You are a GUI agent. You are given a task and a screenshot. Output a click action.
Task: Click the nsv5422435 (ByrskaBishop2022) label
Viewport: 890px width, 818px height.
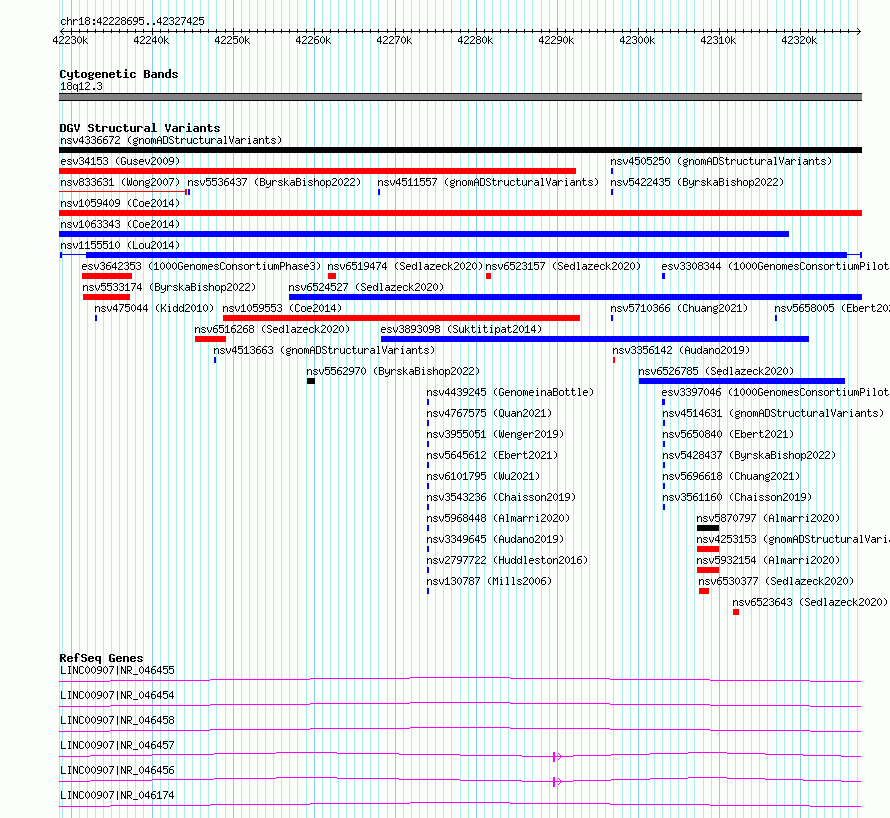tap(697, 182)
